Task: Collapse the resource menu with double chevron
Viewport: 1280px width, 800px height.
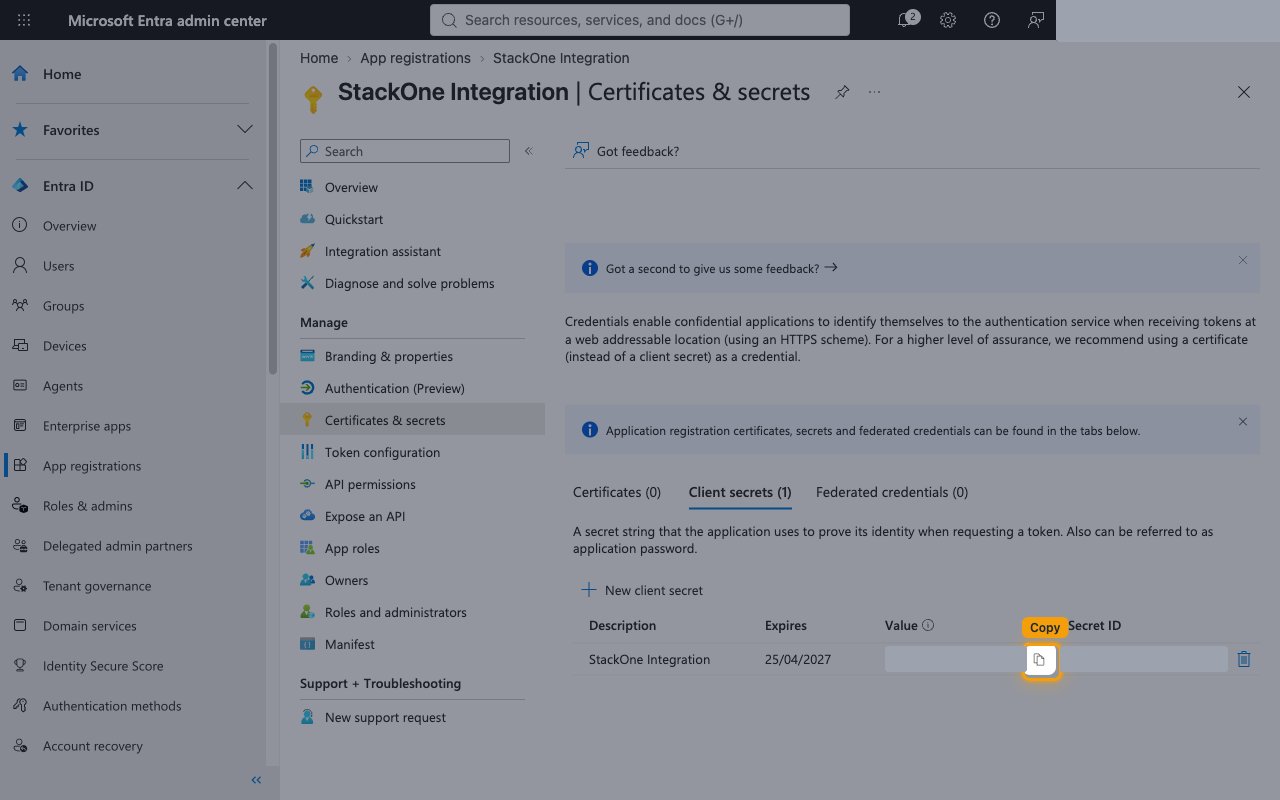Action: pos(529,151)
